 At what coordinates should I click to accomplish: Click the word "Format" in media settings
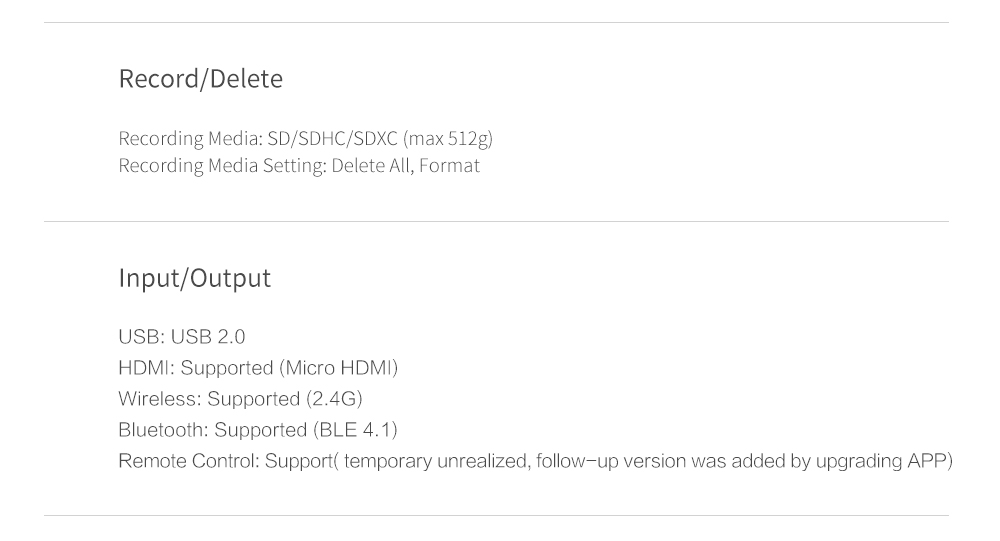pyautogui.click(x=449, y=166)
